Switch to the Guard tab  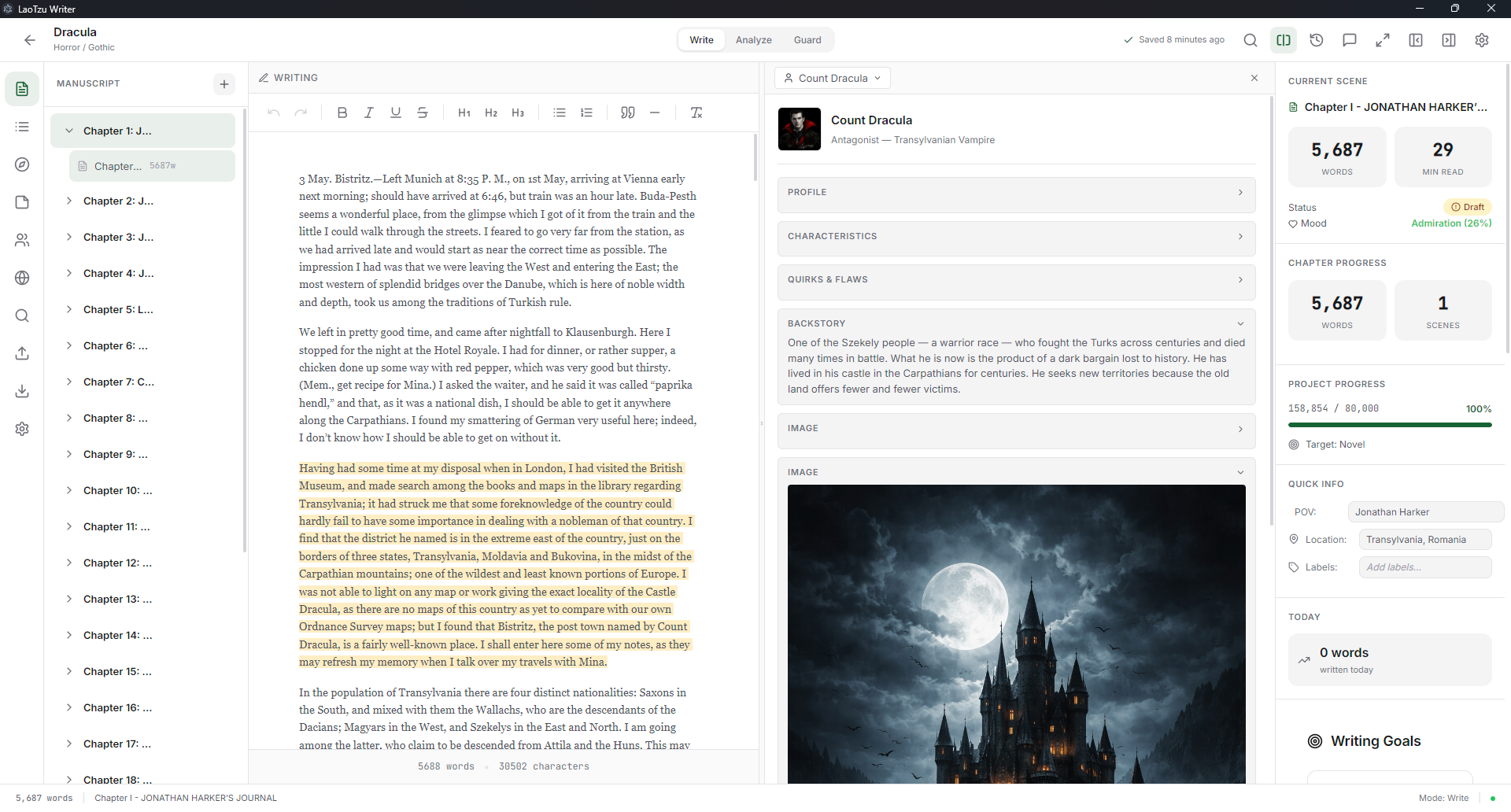coord(807,40)
